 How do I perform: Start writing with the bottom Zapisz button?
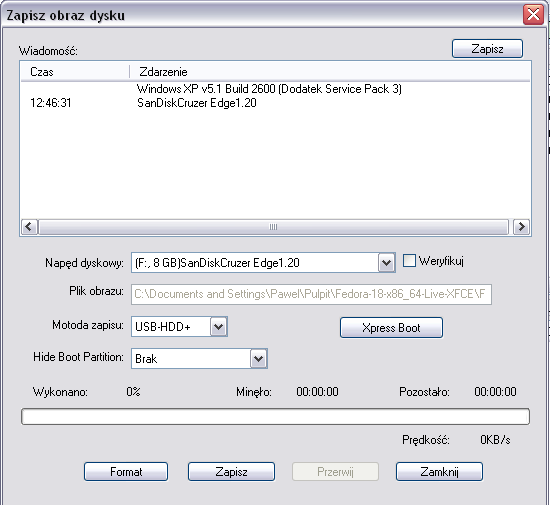(231, 472)
